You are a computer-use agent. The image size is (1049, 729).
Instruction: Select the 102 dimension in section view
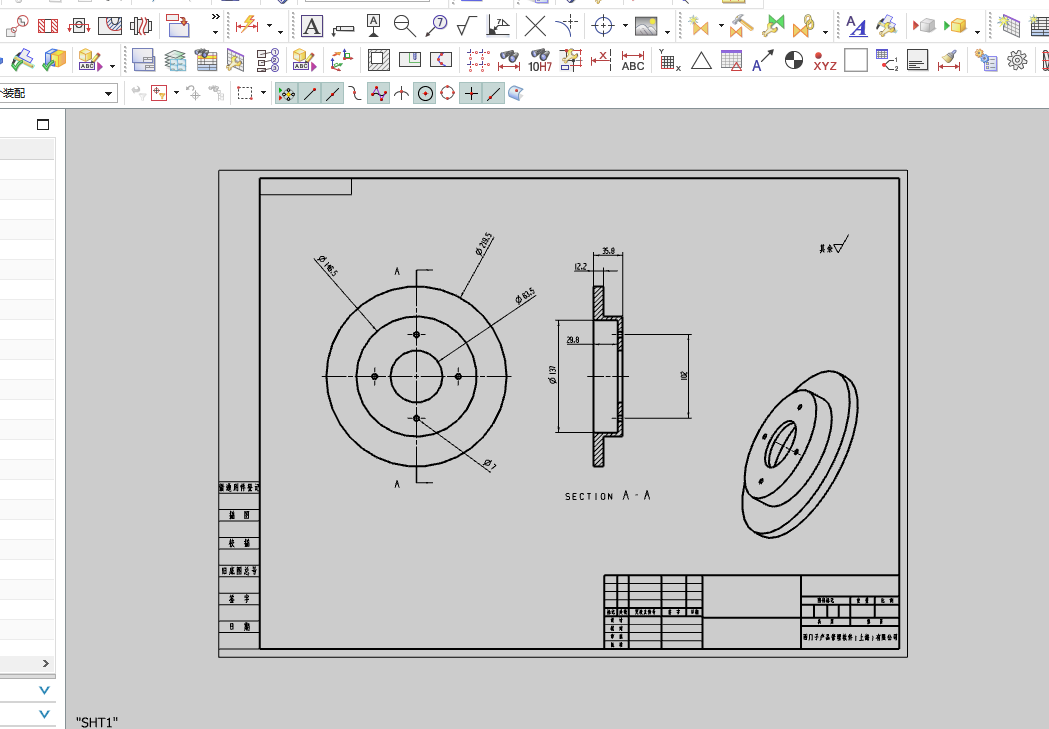click(x=684, y=376)
